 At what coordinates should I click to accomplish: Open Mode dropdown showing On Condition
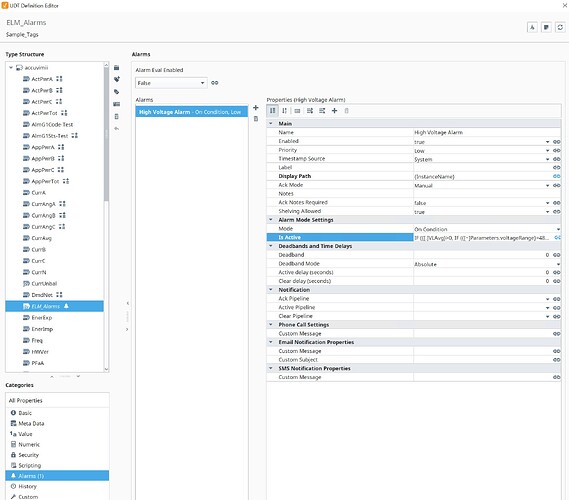coord(487,229)
